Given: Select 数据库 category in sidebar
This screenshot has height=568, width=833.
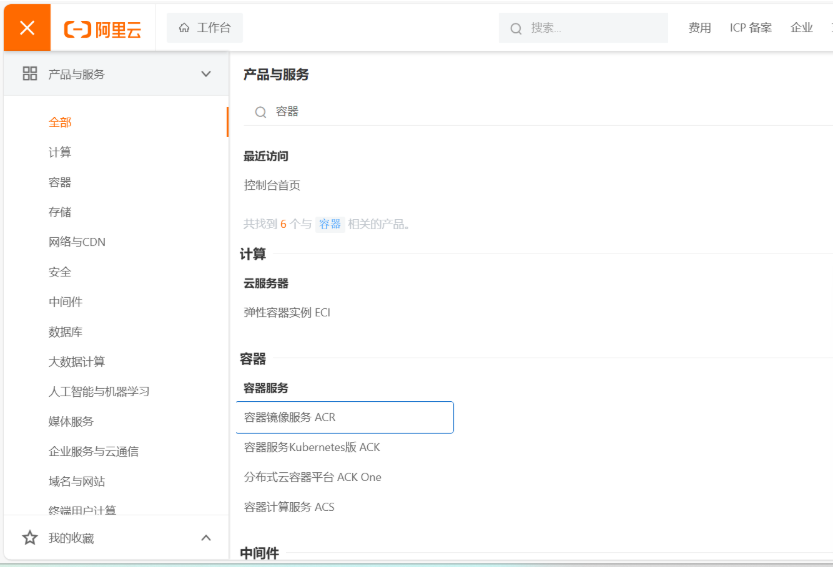Looking at the screenshot, I should (66, 332).
